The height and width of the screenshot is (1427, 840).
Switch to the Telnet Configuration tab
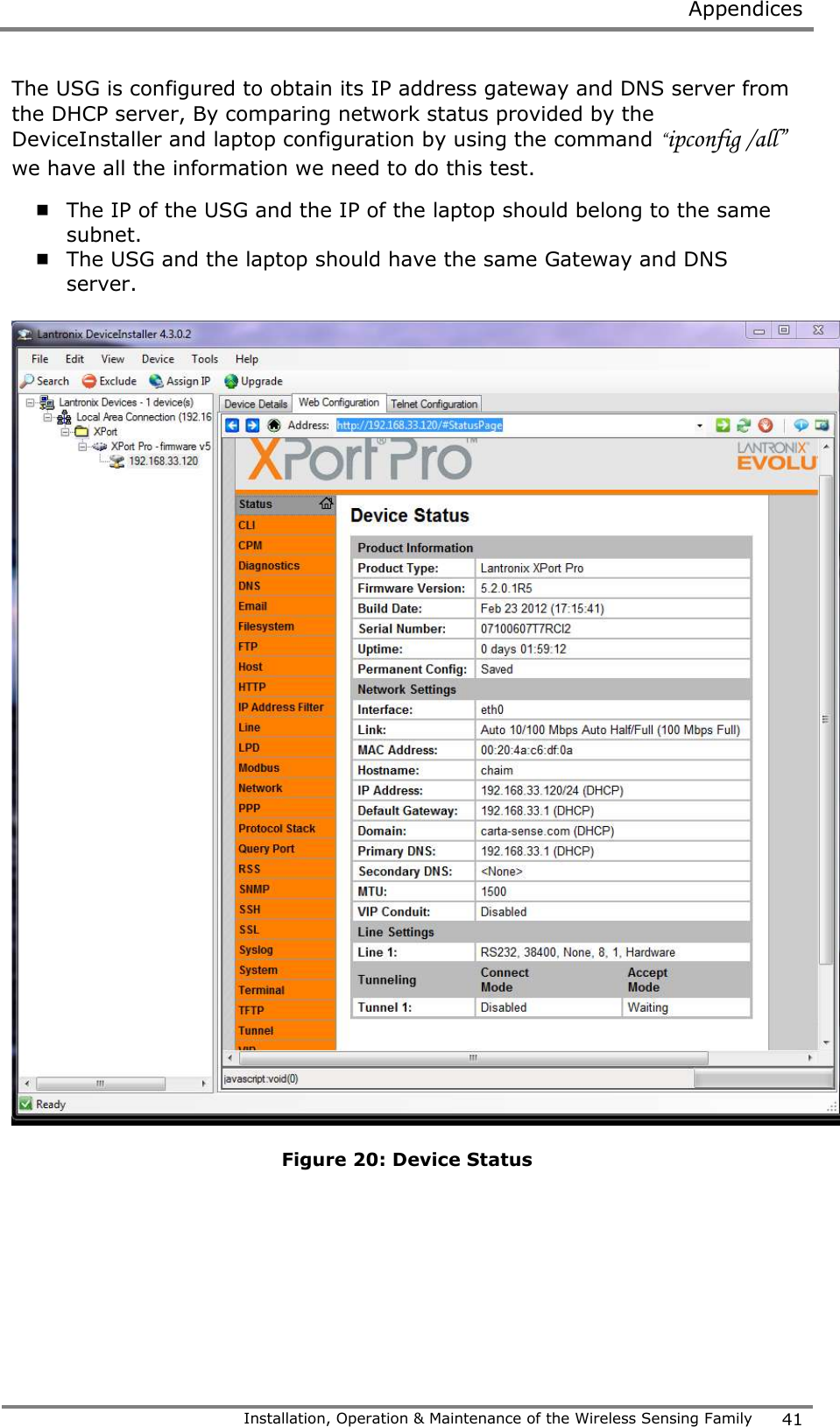[x=434, y=404]
